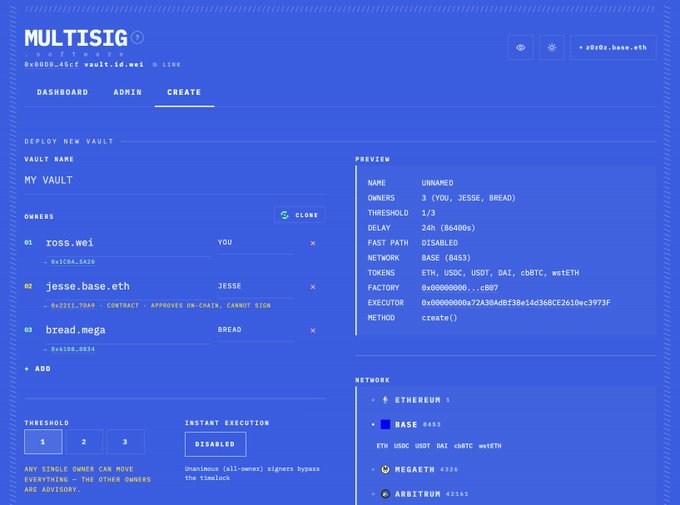Remove owner ross.wei with its X
680x505 pixels.
click(313, 243)
